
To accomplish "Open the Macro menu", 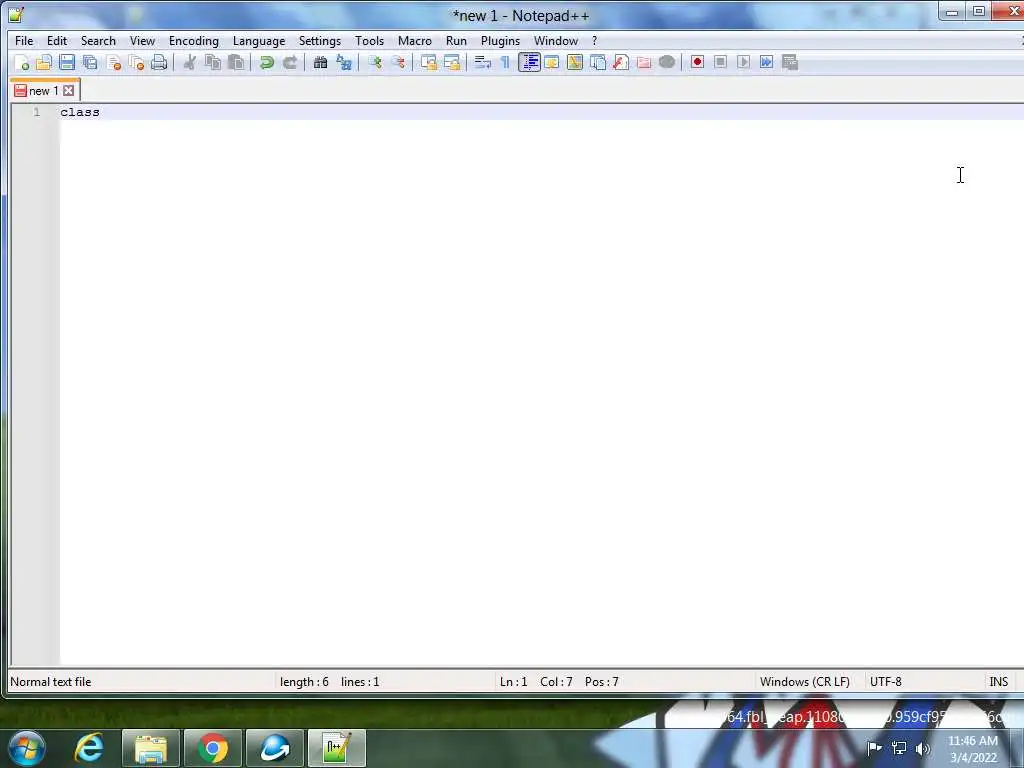I will 415,40.
